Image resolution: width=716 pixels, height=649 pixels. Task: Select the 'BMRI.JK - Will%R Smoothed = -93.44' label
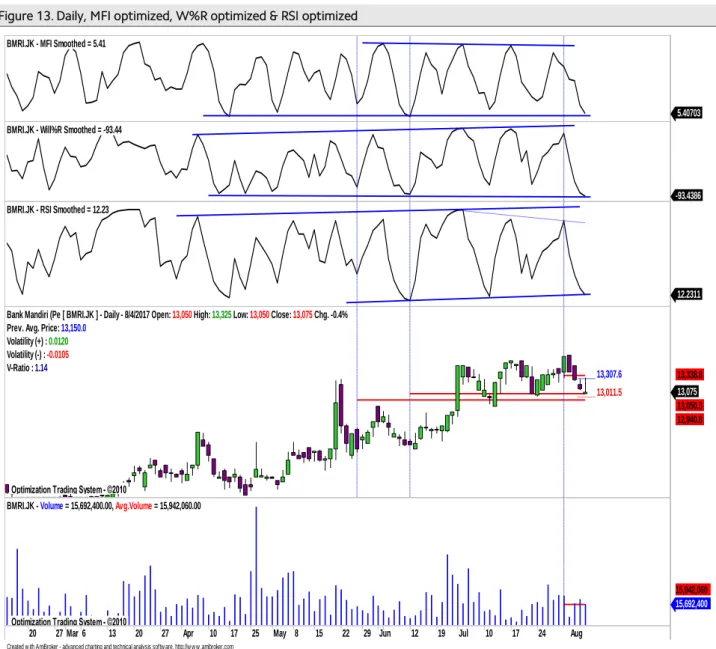click(64, 130)
